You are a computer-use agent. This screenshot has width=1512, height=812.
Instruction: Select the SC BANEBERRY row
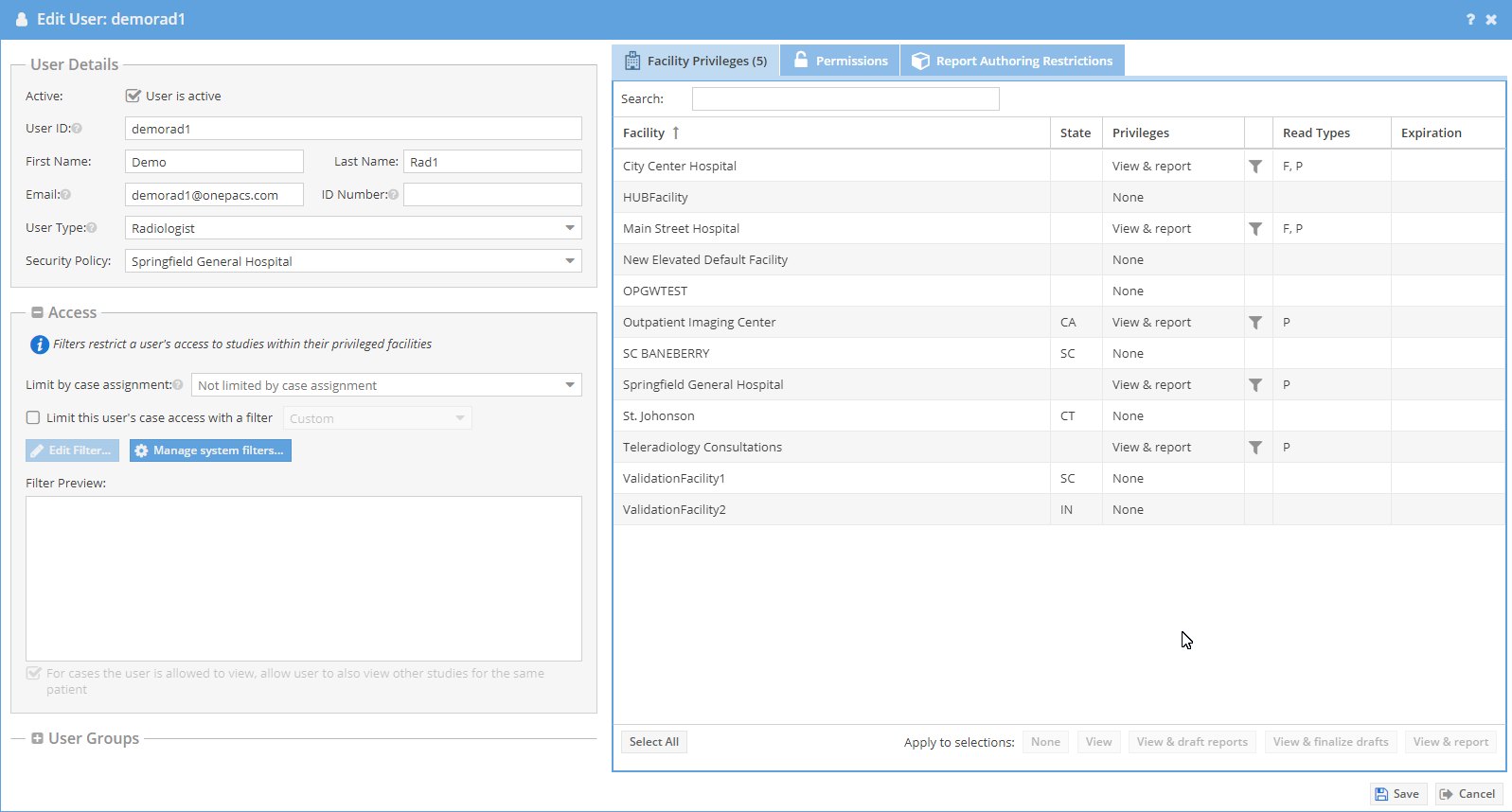pyautogui.click(x=1058, y=354)
